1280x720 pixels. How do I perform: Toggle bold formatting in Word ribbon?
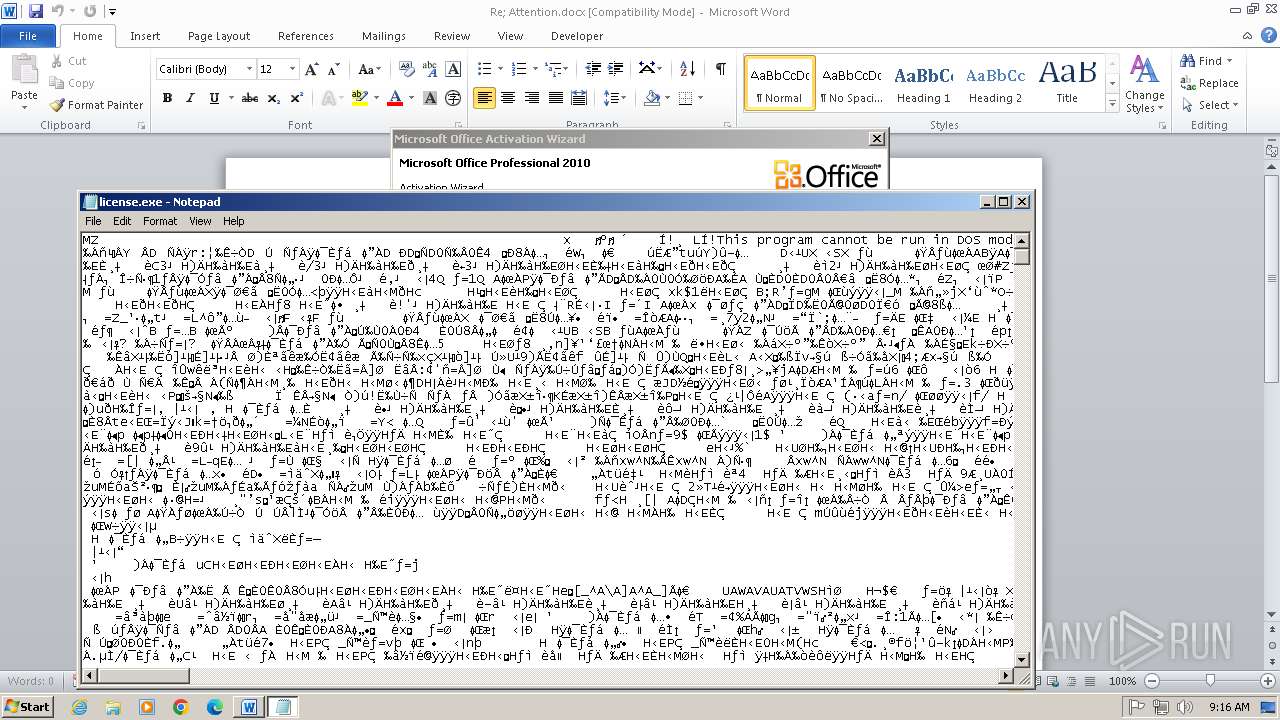[x=167, y=98]
